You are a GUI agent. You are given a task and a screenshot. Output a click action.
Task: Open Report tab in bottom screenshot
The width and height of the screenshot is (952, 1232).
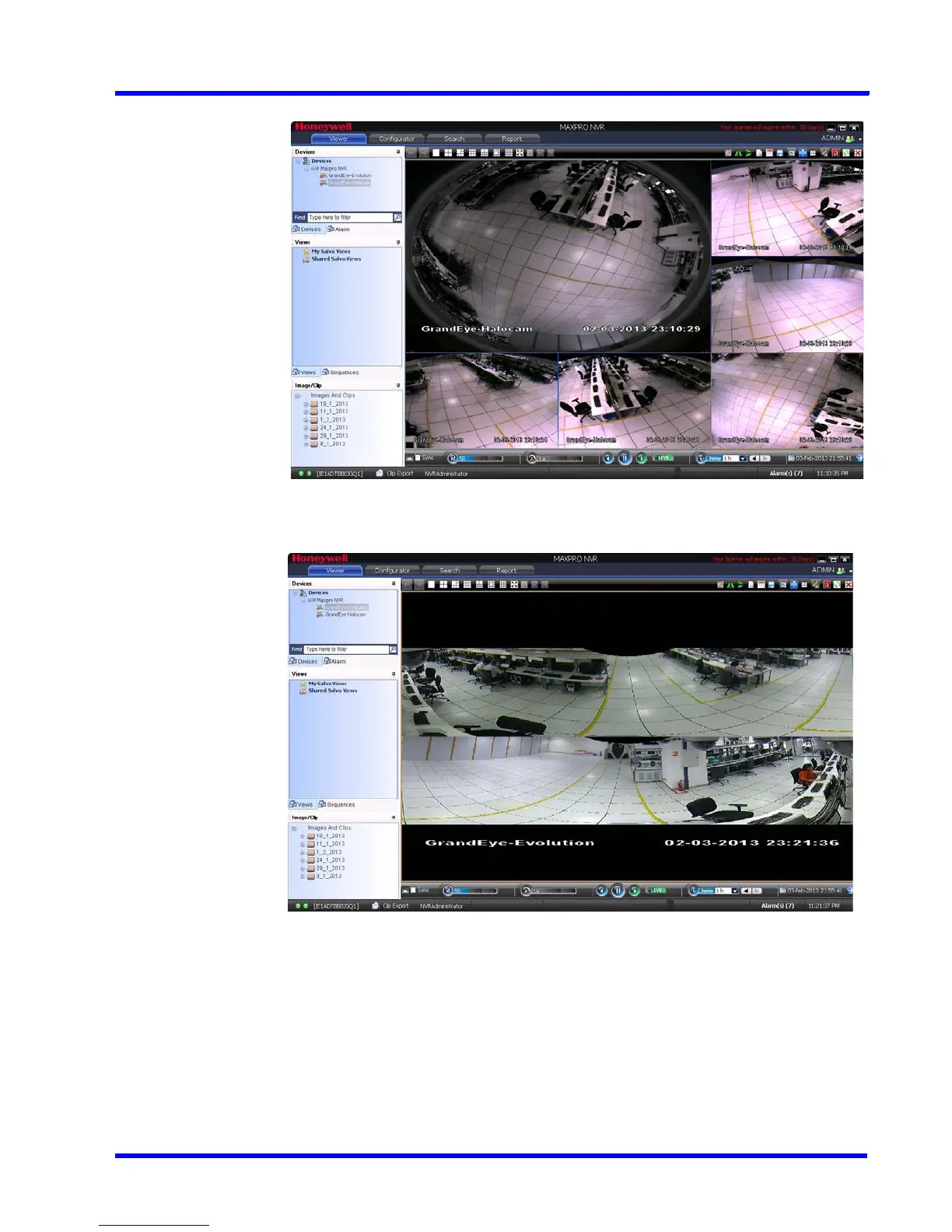point(506,570)
